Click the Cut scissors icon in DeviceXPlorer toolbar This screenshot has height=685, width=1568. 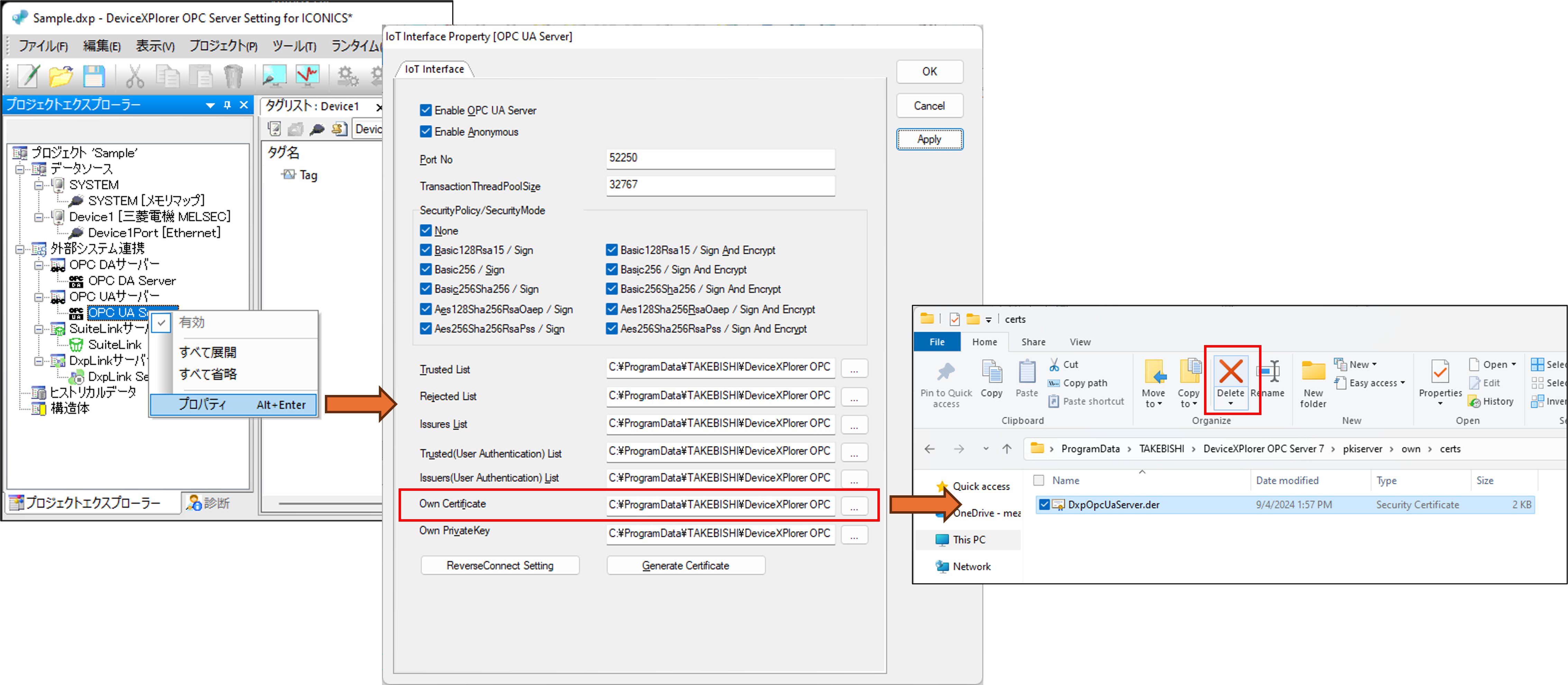pos(135,76)
